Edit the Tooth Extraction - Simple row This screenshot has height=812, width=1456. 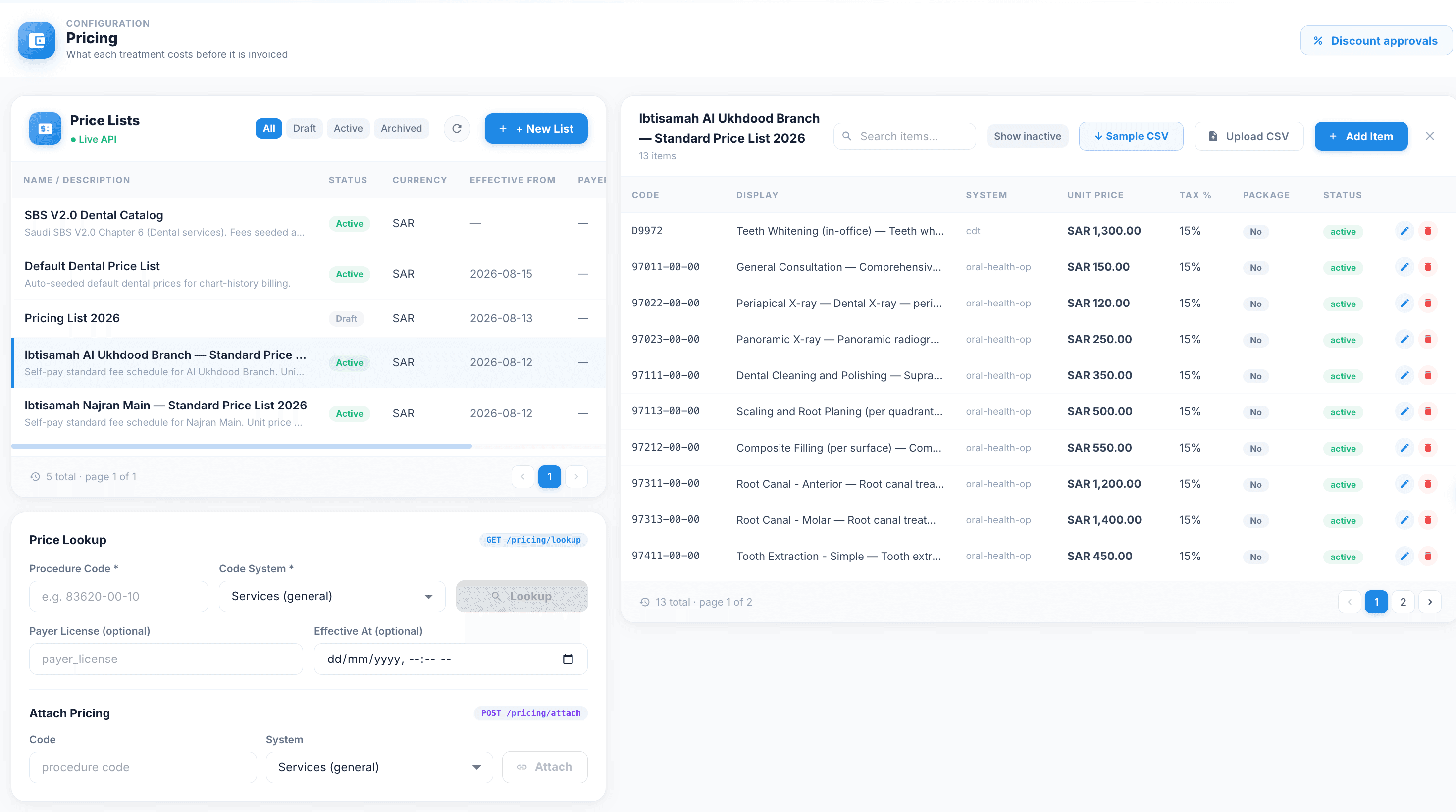point(1404,556)
